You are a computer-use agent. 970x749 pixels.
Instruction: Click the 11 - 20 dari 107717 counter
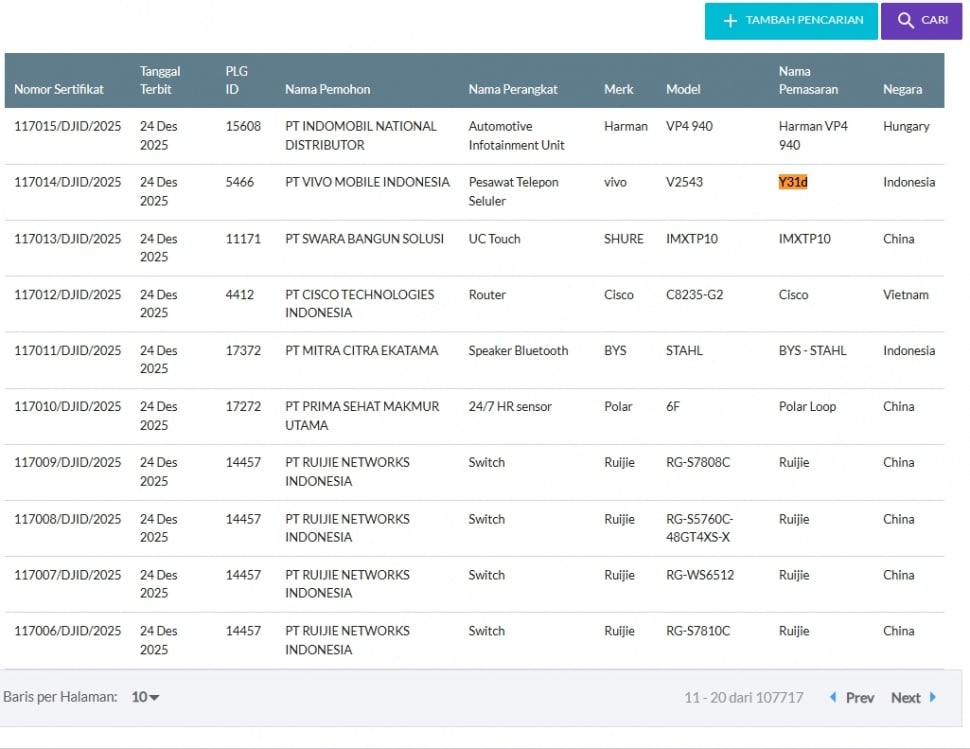click(744, 697)
